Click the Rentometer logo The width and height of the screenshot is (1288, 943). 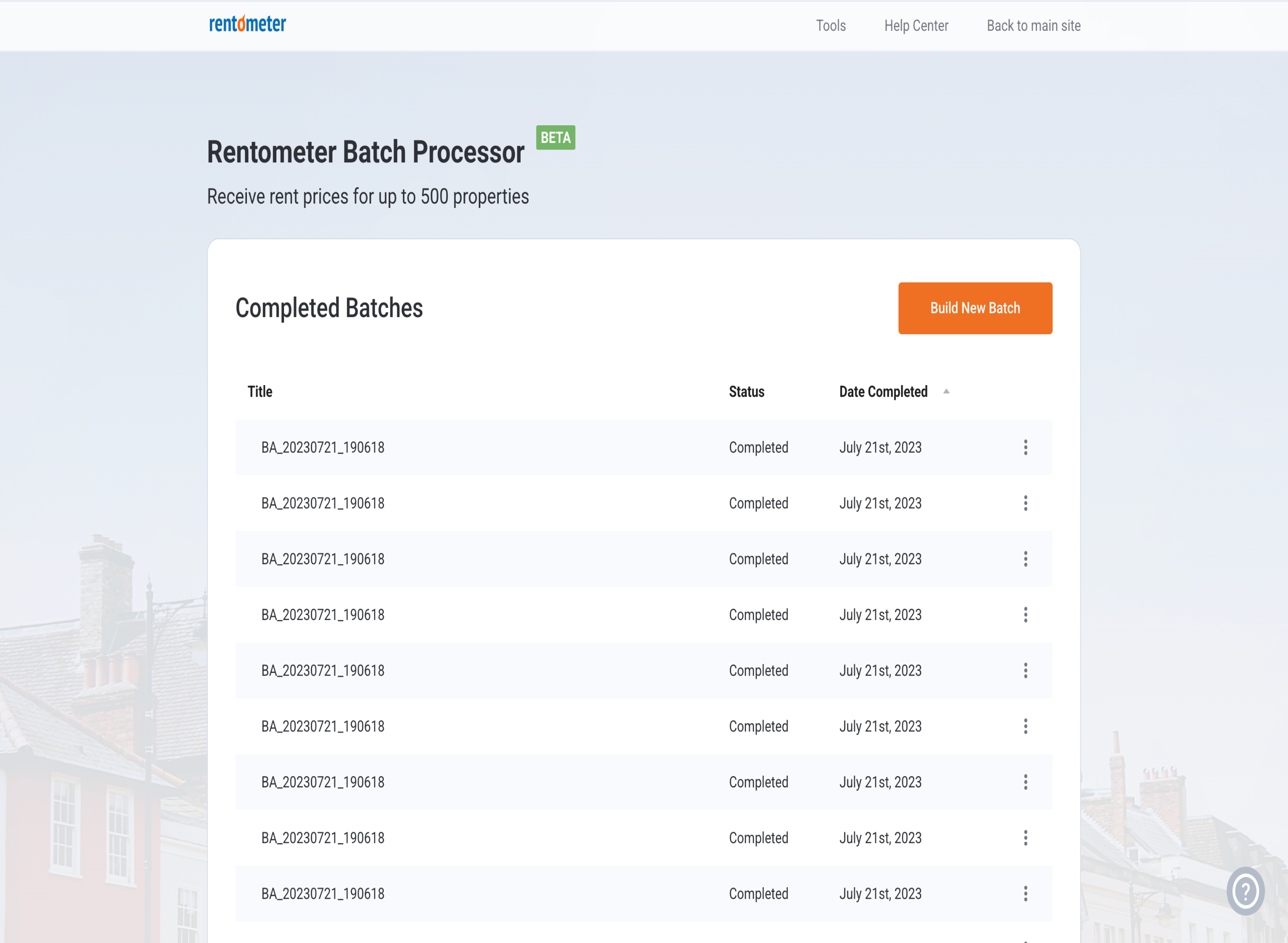tap(247, 24)
